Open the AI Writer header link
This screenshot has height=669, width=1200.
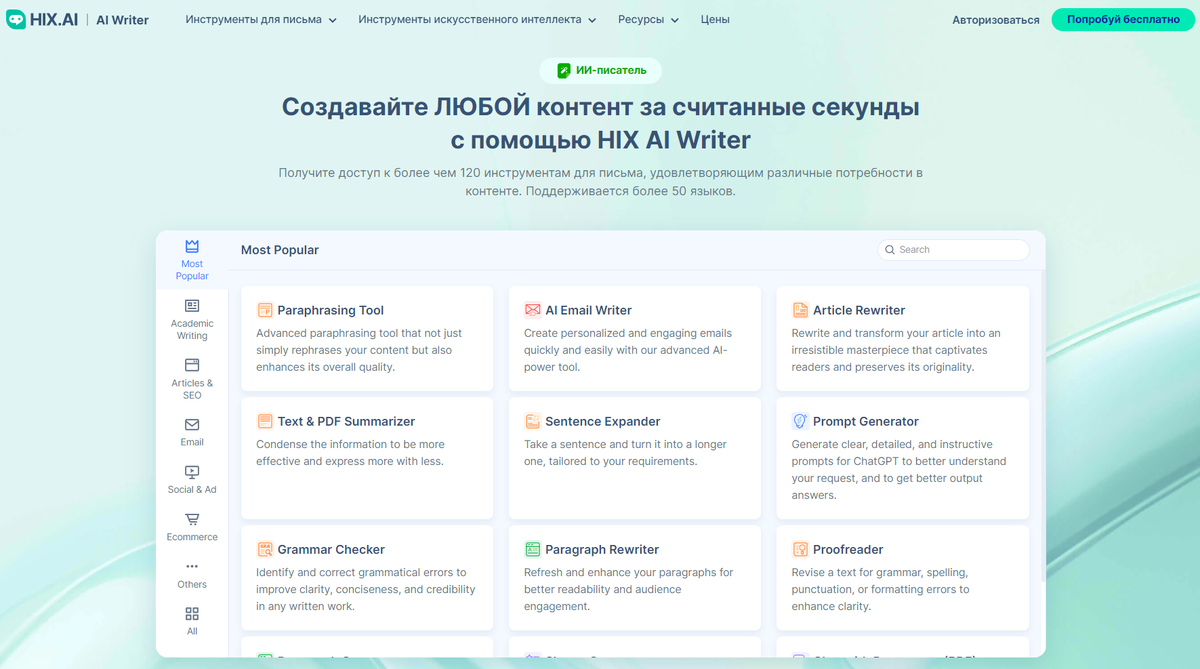coord(123,20)
